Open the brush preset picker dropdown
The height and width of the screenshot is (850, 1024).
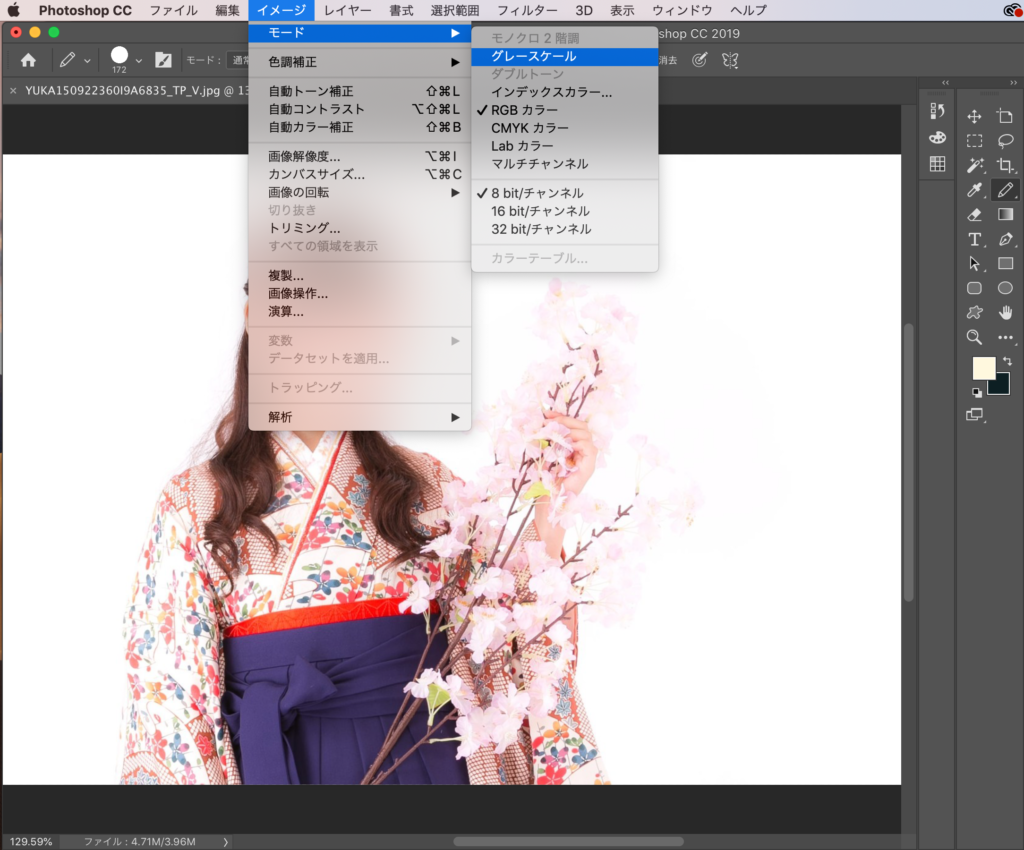(x=138, y=60)
